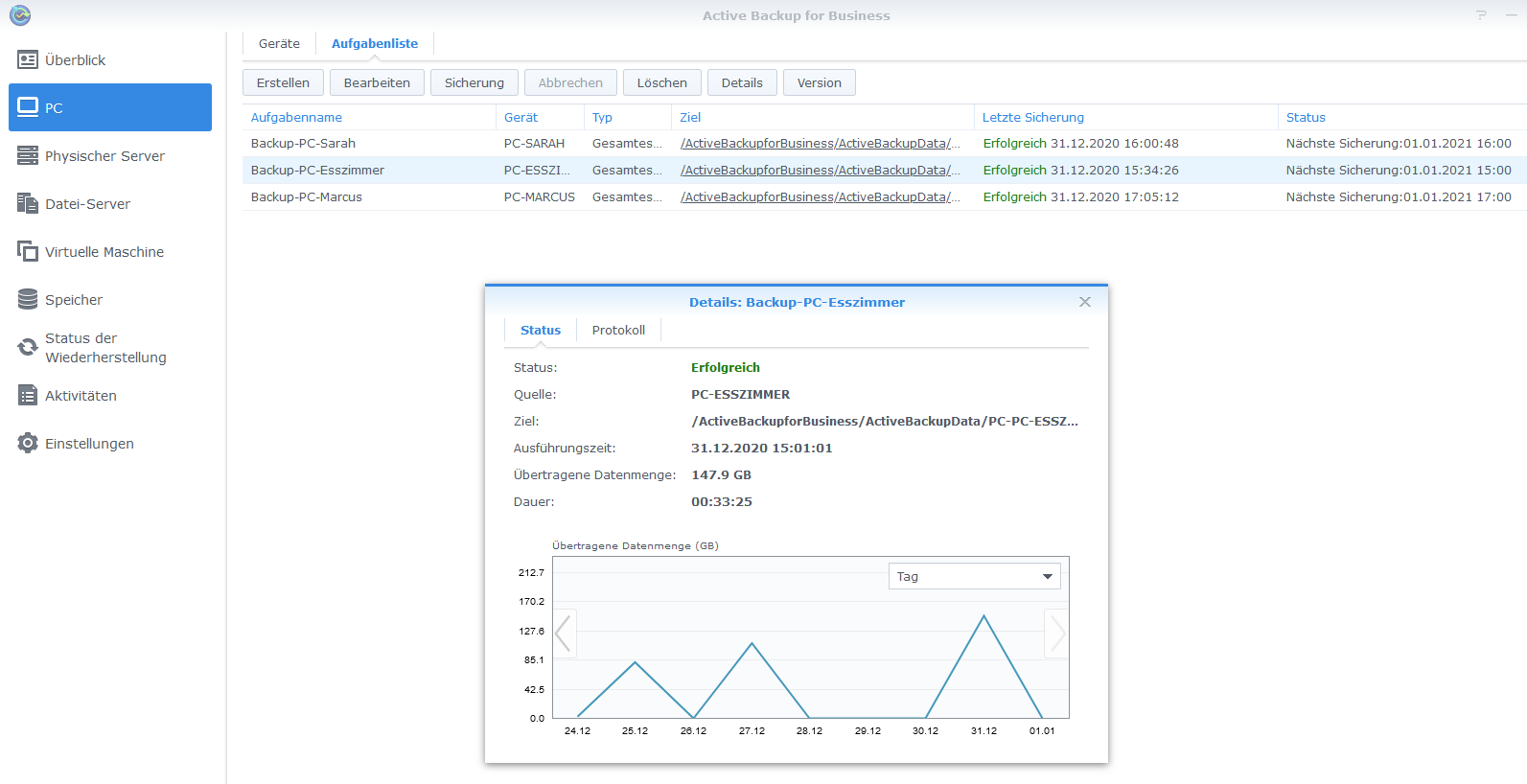Click the Bearbeiten button

[377, 82]
